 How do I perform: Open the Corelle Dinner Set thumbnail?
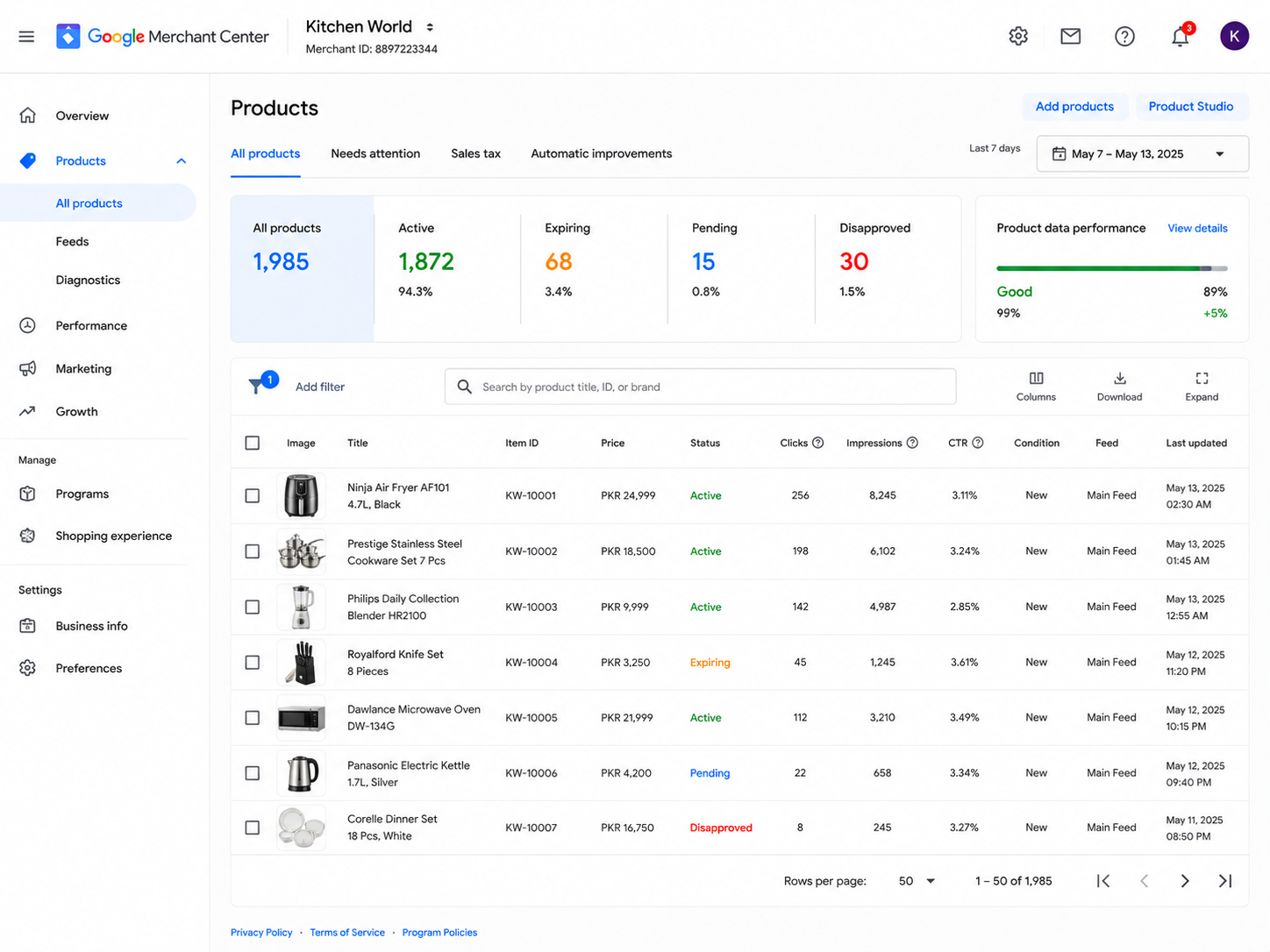pyautogui.click(x=301, y=828)
